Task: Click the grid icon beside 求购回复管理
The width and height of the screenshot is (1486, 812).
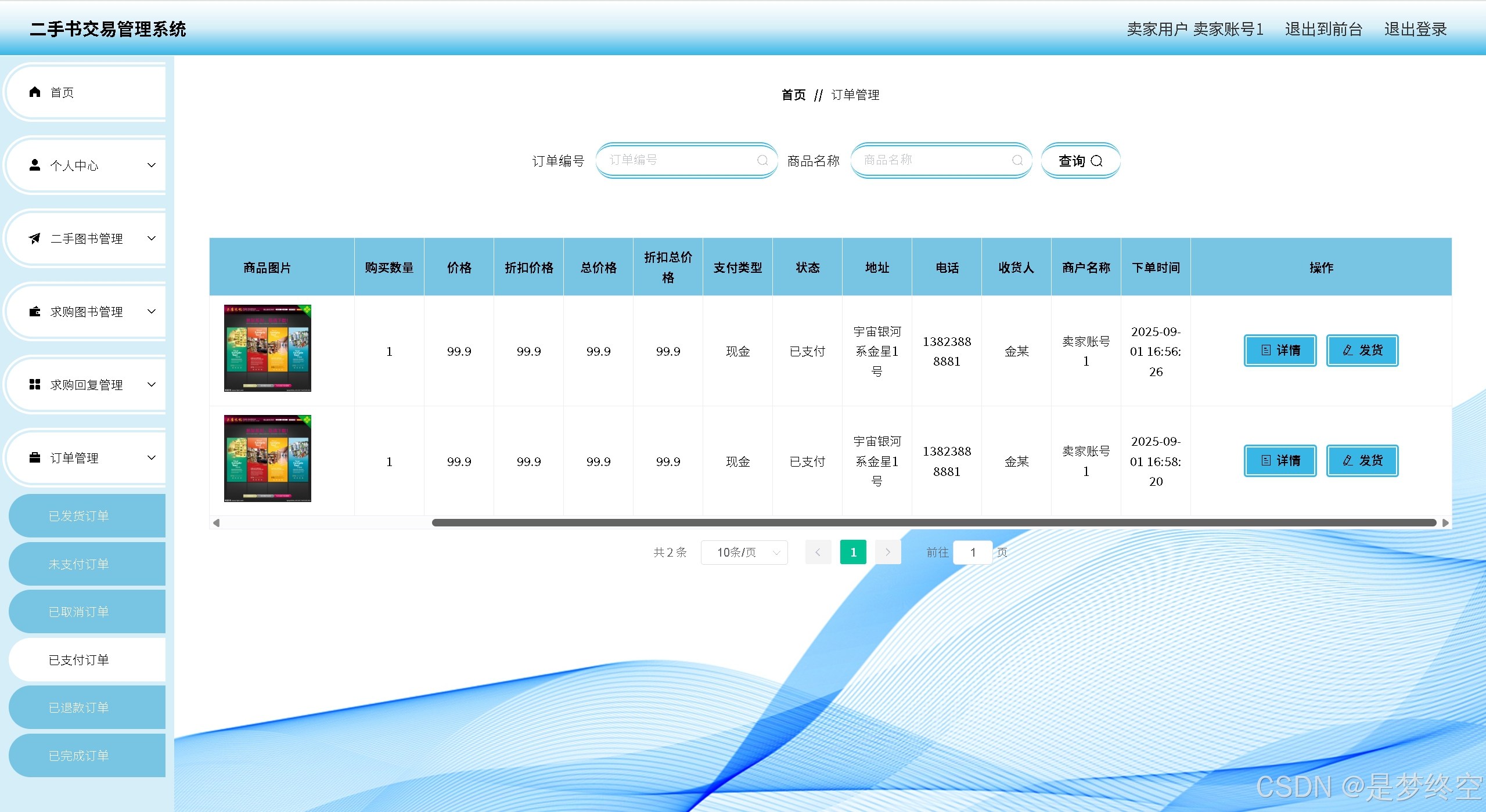Action: (x=35, y=384)
